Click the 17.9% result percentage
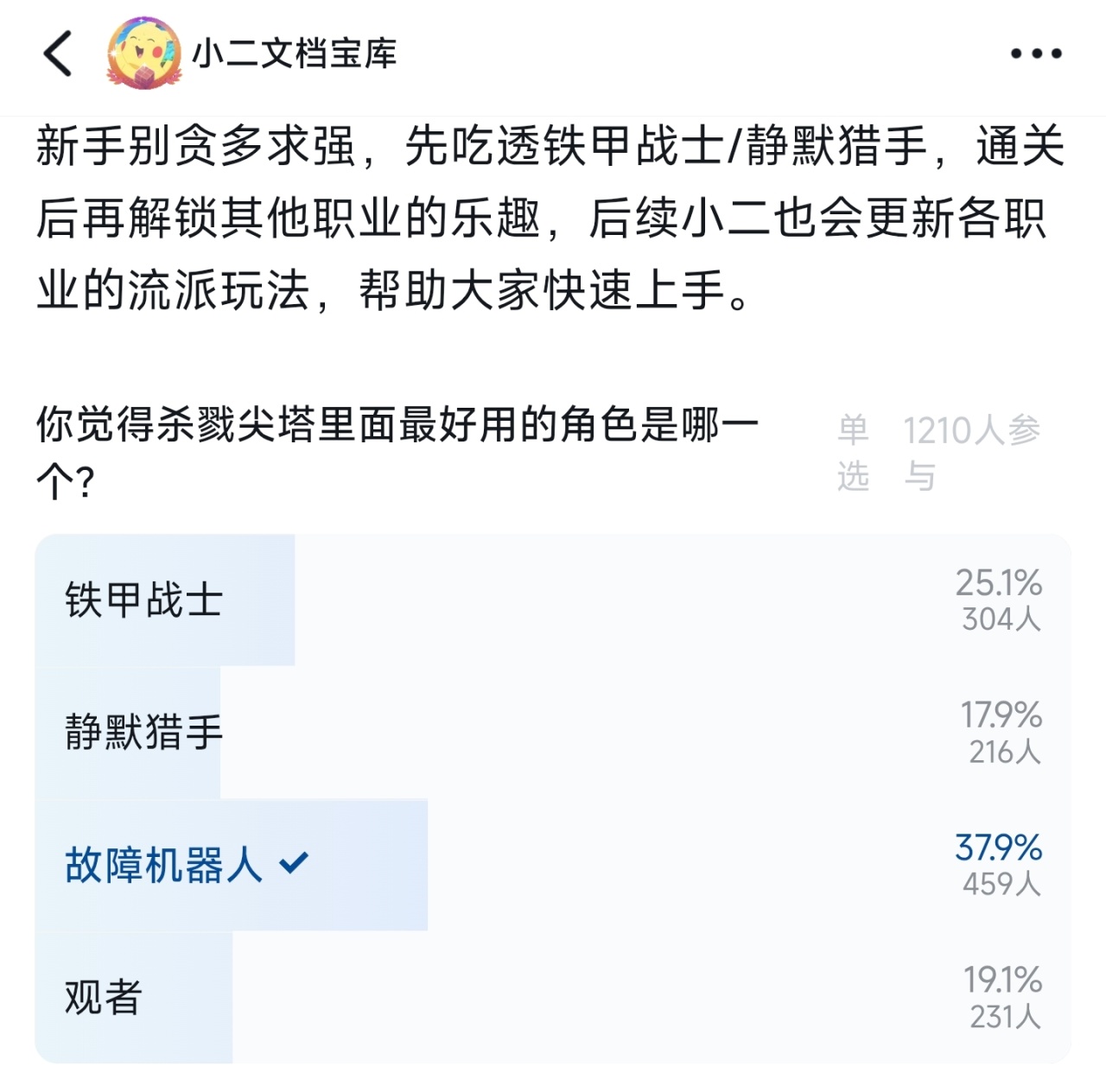The image size is (1106, 1092). [x=1001, y=715]
